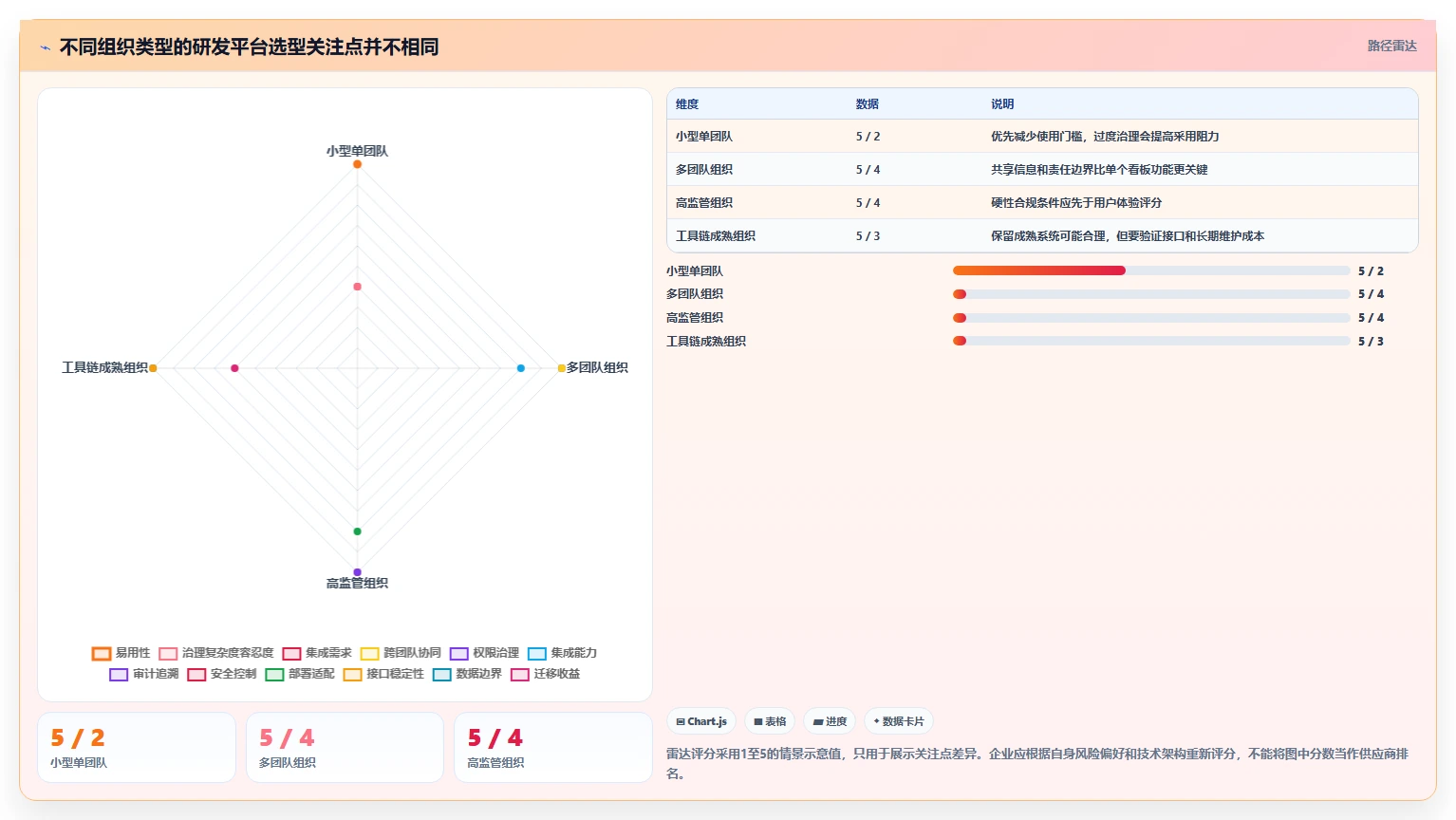Click the 迁移收益 magenta legend swatch

pyautogui.click(x=519, y=675)
